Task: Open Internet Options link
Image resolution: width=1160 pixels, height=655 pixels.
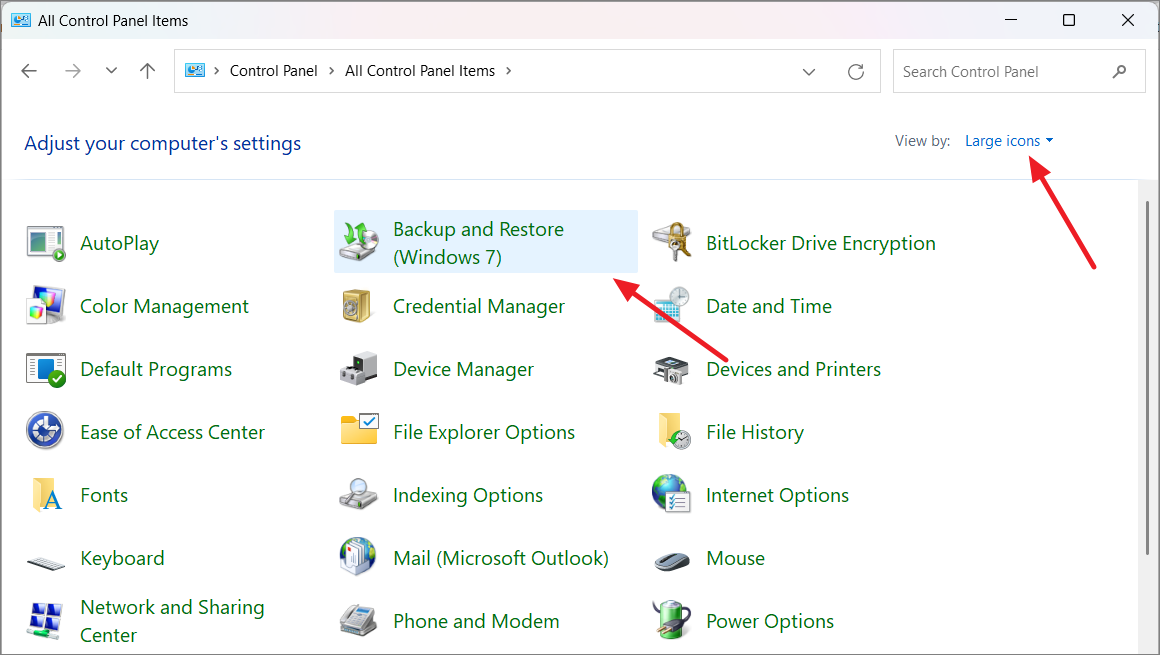Action: point(778,495)
